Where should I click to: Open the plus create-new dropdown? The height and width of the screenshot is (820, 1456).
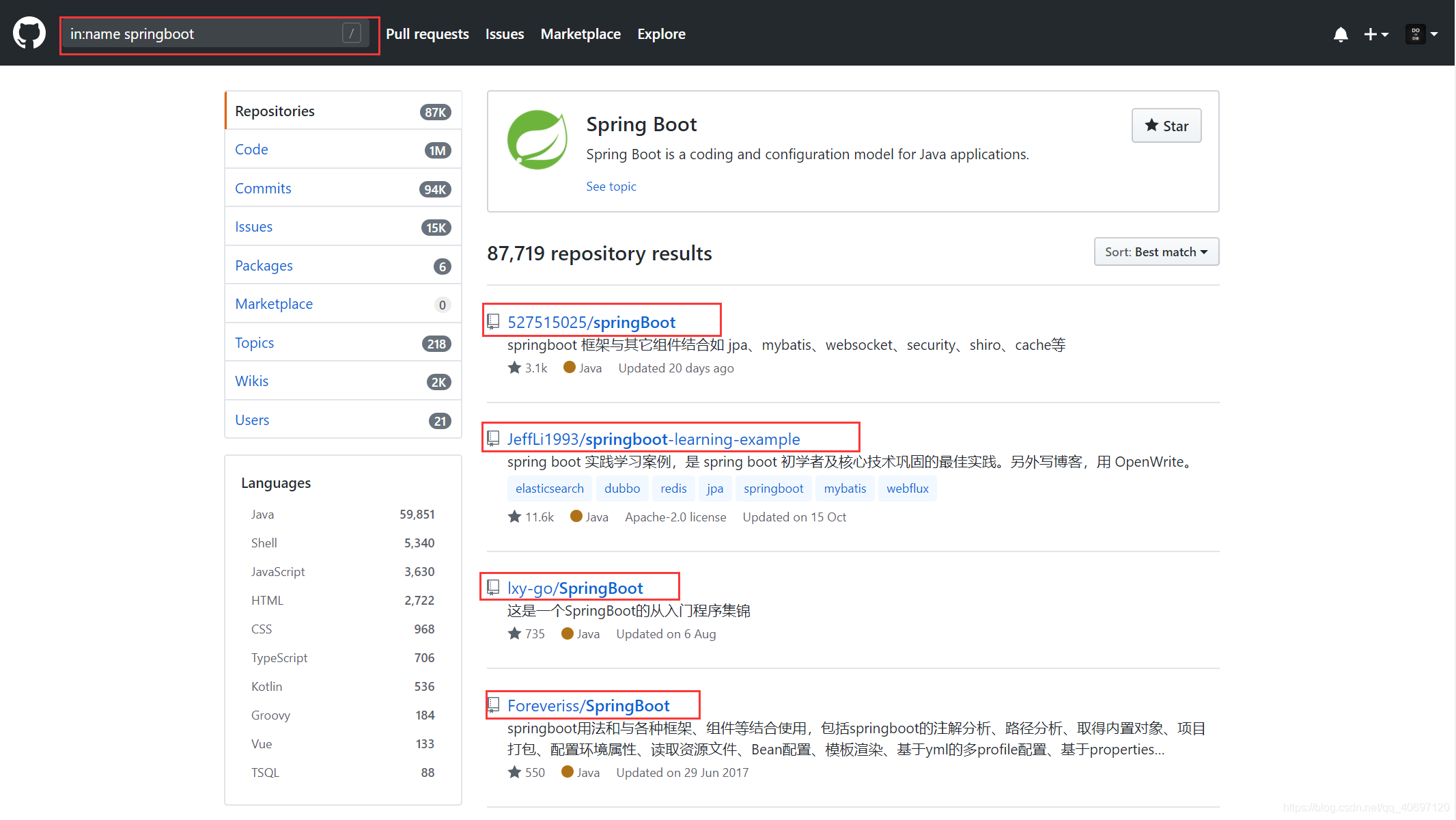pyautogui.click(x=1375, y=34)
